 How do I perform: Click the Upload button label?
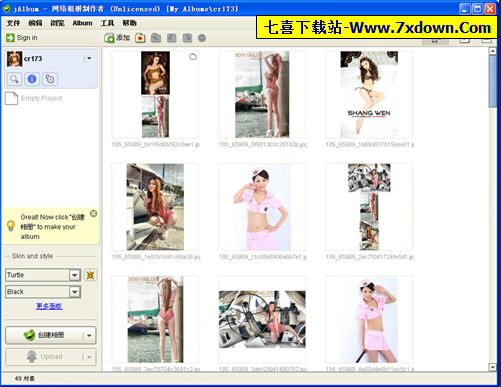[51, 356]
